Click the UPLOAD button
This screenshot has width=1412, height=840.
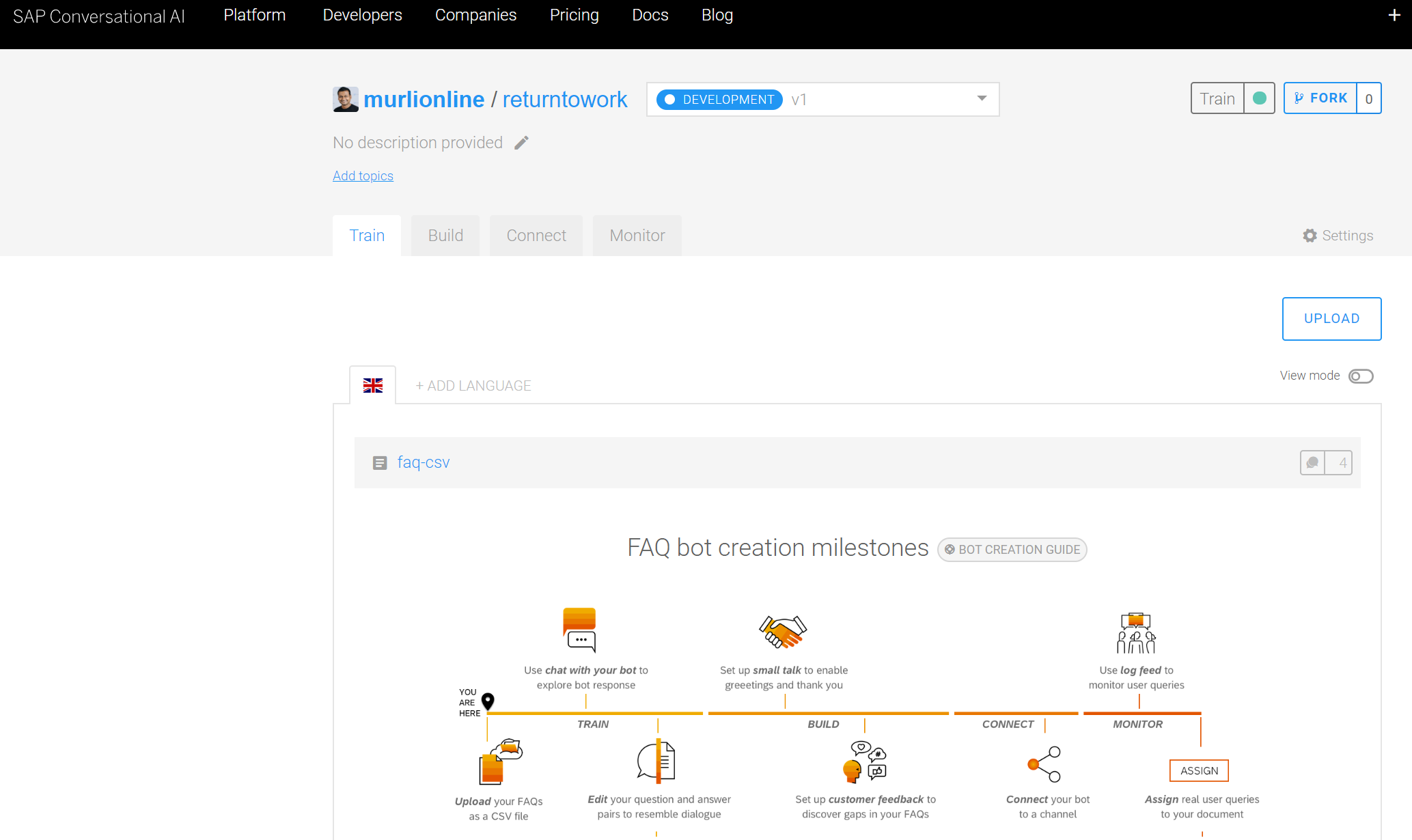pos(1331,319)
